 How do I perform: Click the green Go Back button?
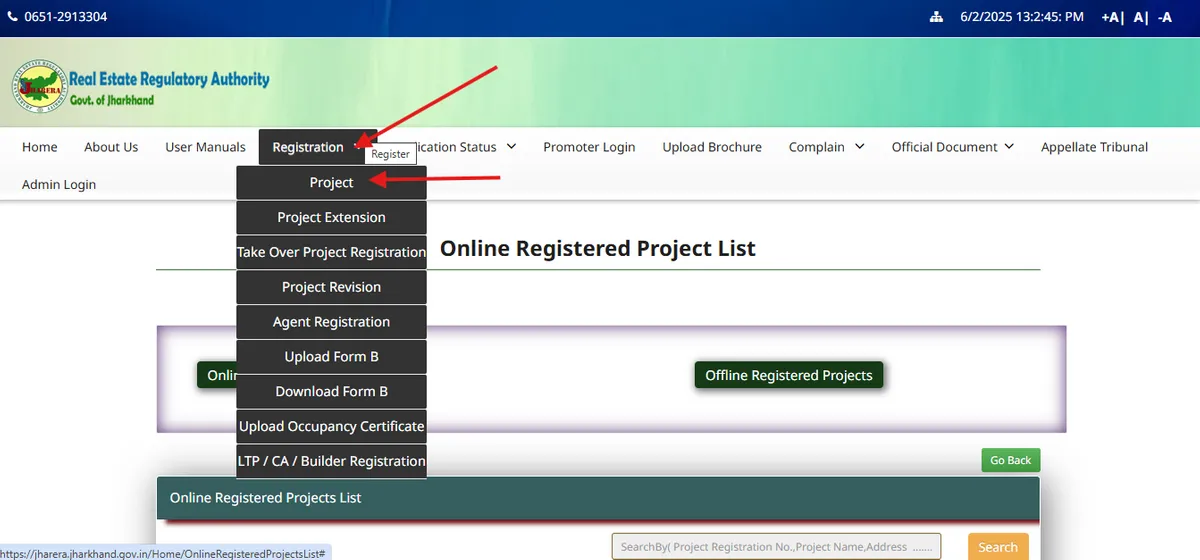coord(1010,460)
